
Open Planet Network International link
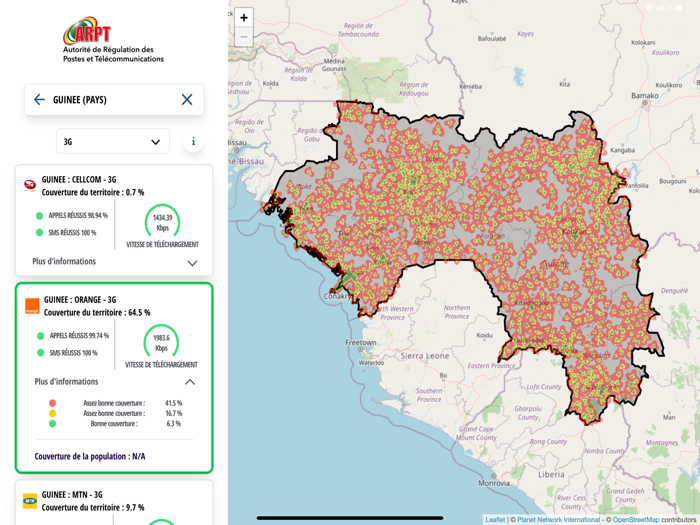[x=558, y=520]
